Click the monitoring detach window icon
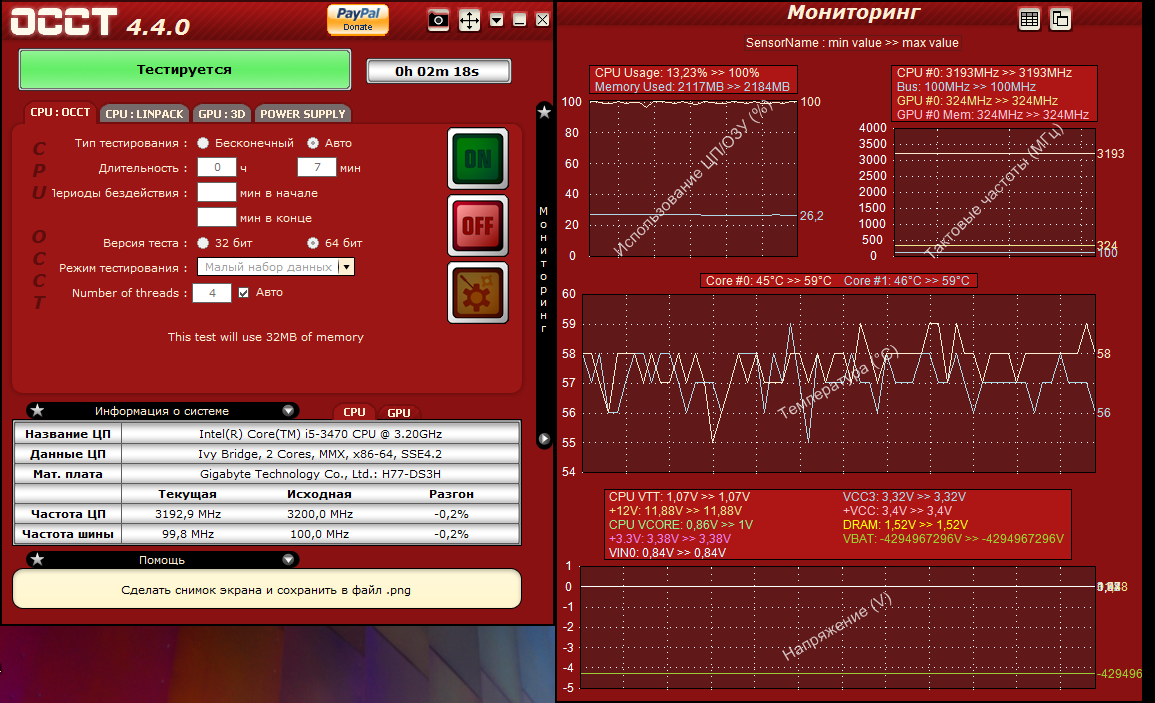Image resolution: width=1155 pixels, height=703 pixels. point(1060,20)
